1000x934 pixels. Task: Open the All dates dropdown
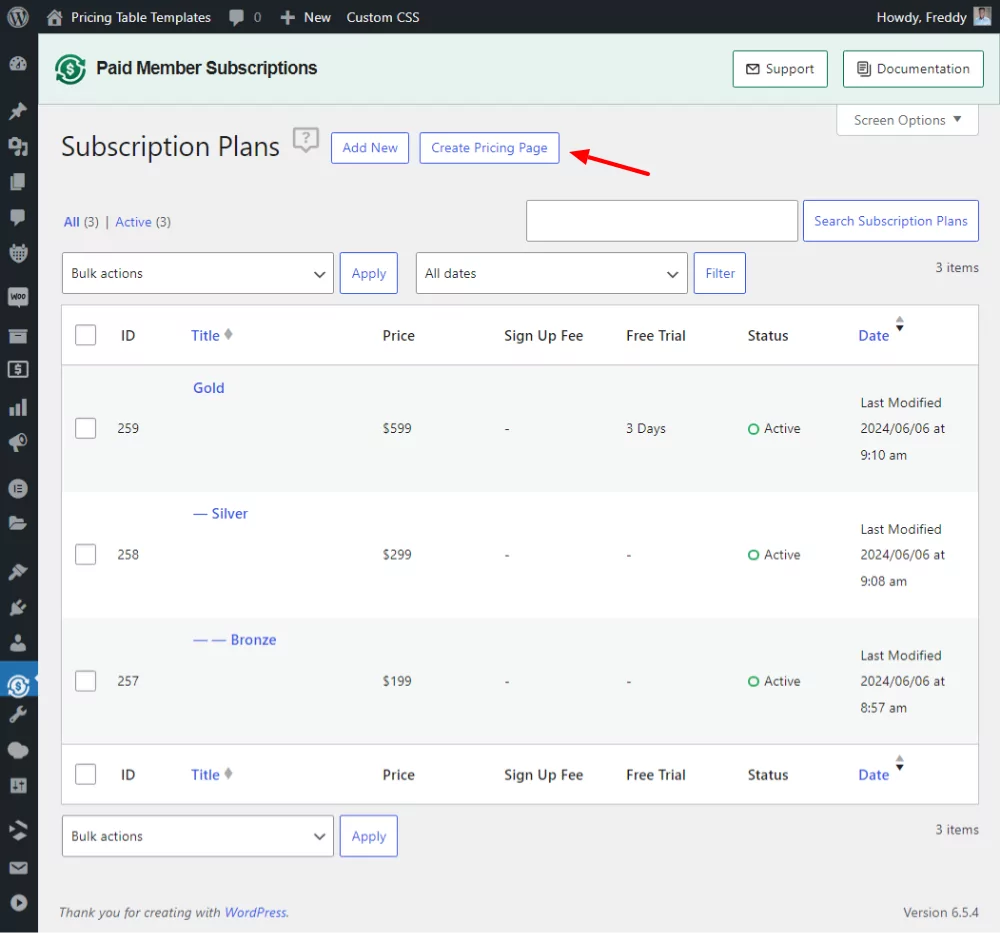[x=552, y=274]
